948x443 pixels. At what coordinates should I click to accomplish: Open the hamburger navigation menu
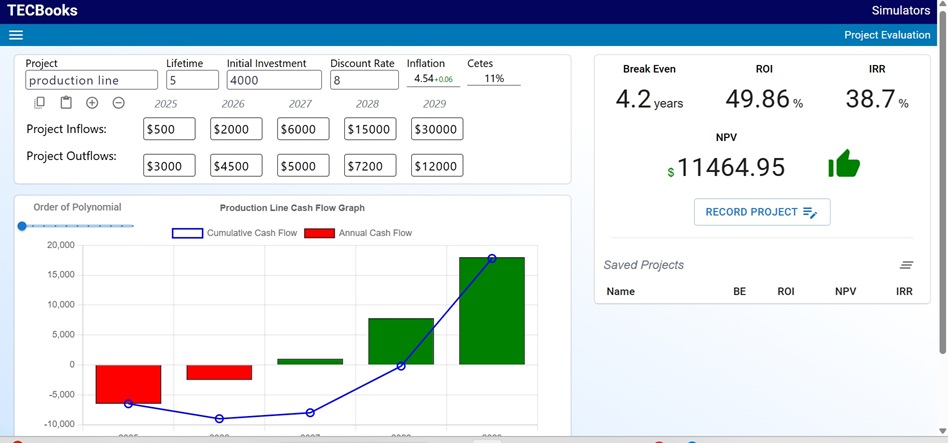15,35
